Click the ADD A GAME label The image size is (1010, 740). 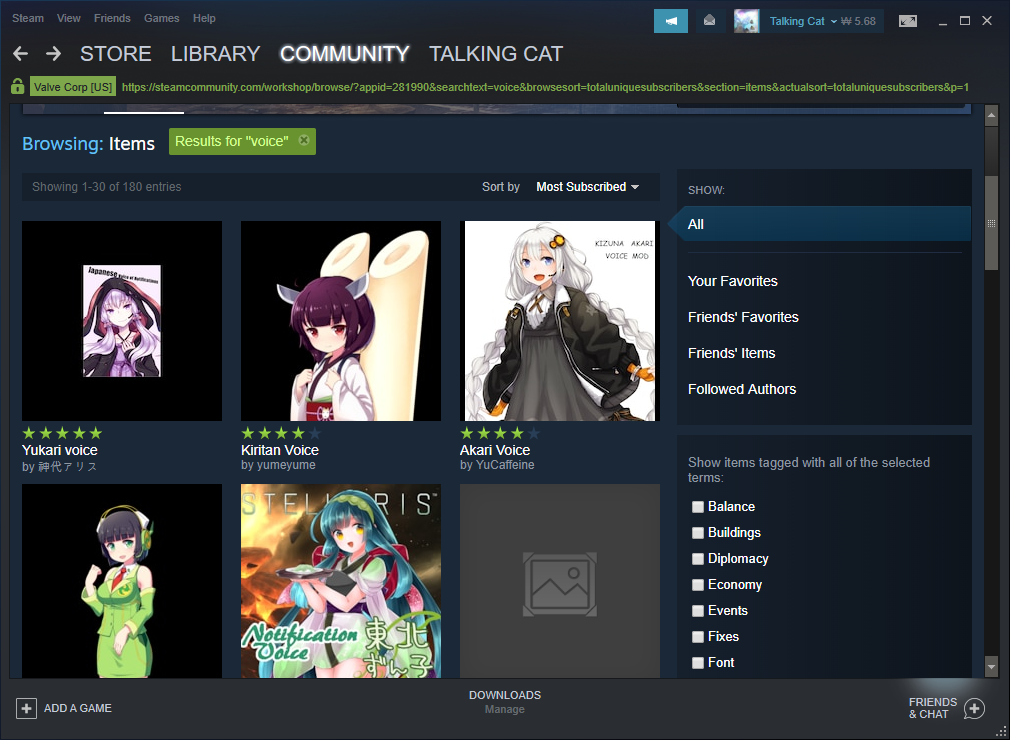pyautogui.click(x=77, y=708)
